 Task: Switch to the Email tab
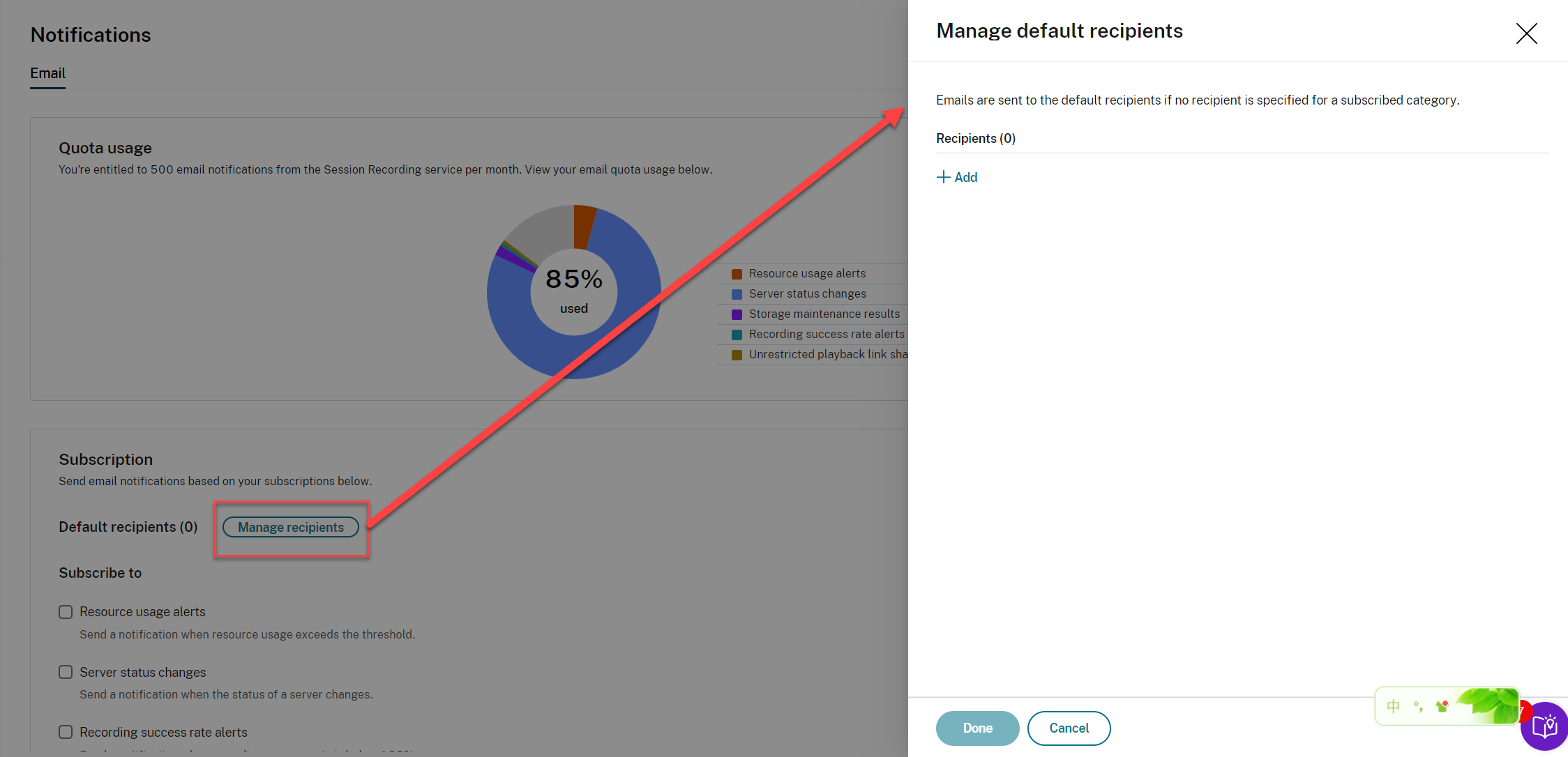pos(47,73)
